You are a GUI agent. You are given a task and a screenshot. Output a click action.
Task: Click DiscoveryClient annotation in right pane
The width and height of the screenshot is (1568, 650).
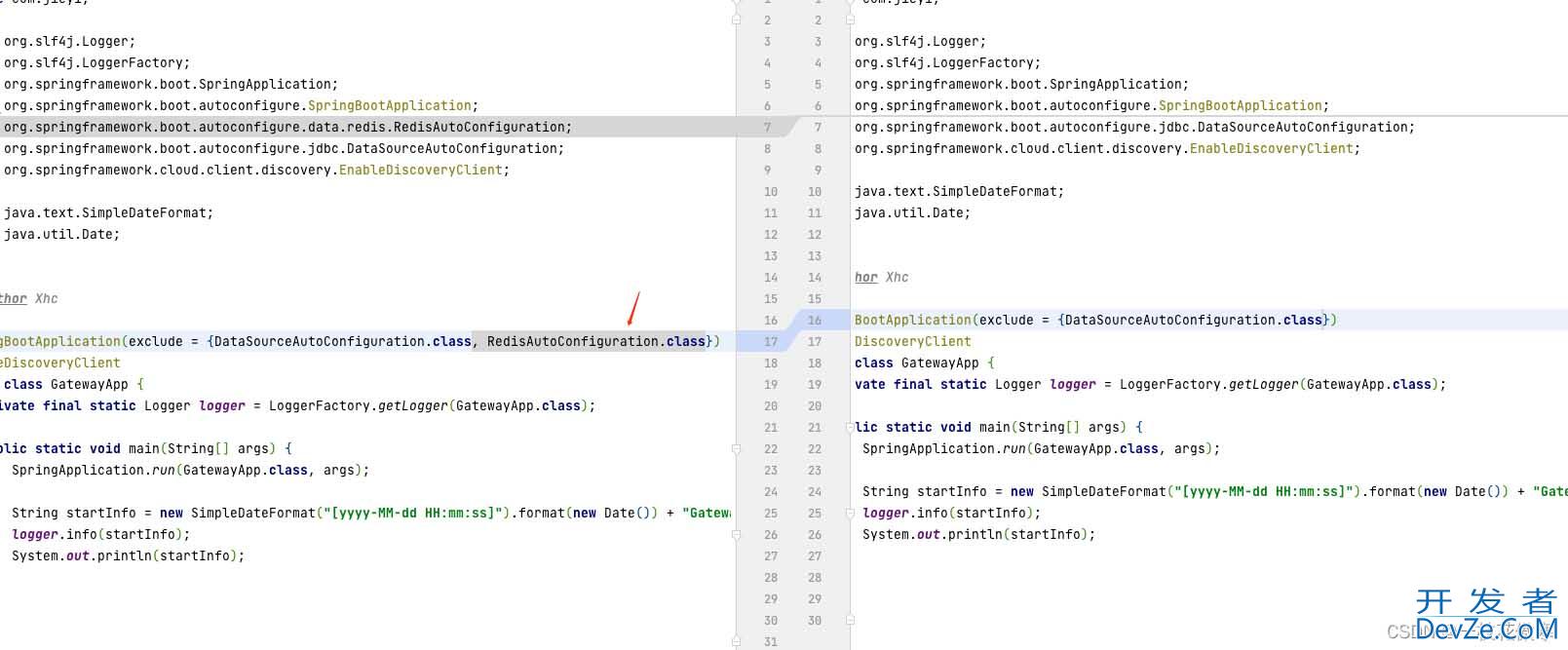click(913, 341)
